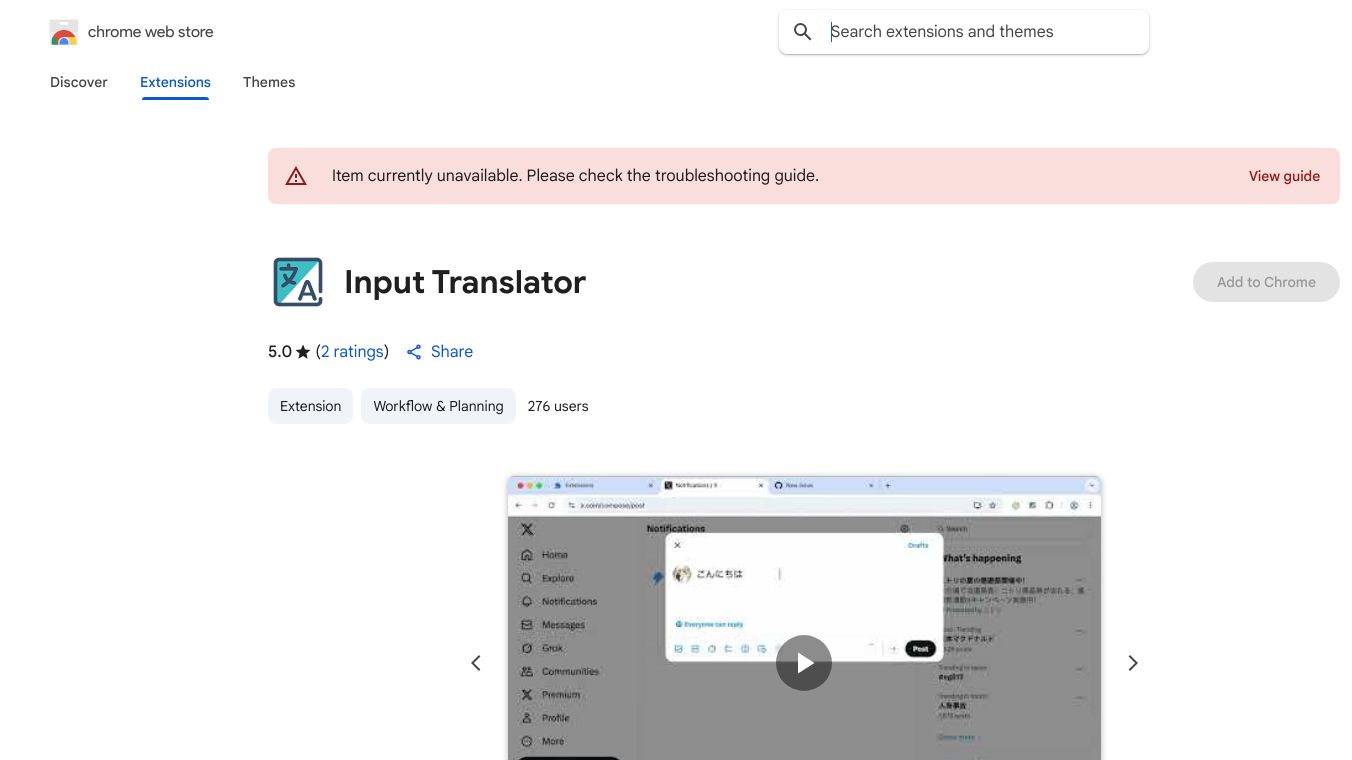Click the Input Translator extension icon

(x=298, y=282)
